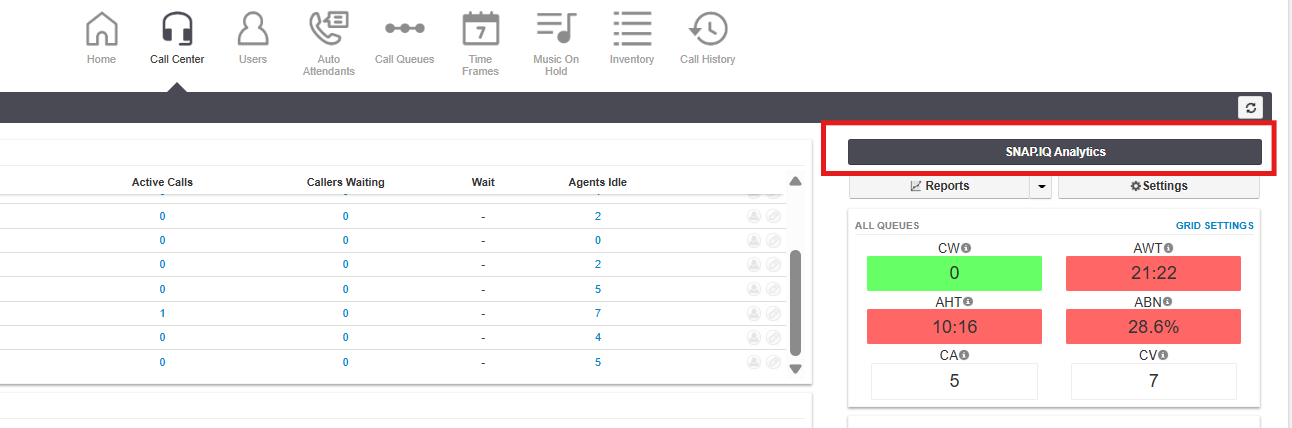
Task: Click the green CW tile showing 0
Action: [x=954, y=273]
